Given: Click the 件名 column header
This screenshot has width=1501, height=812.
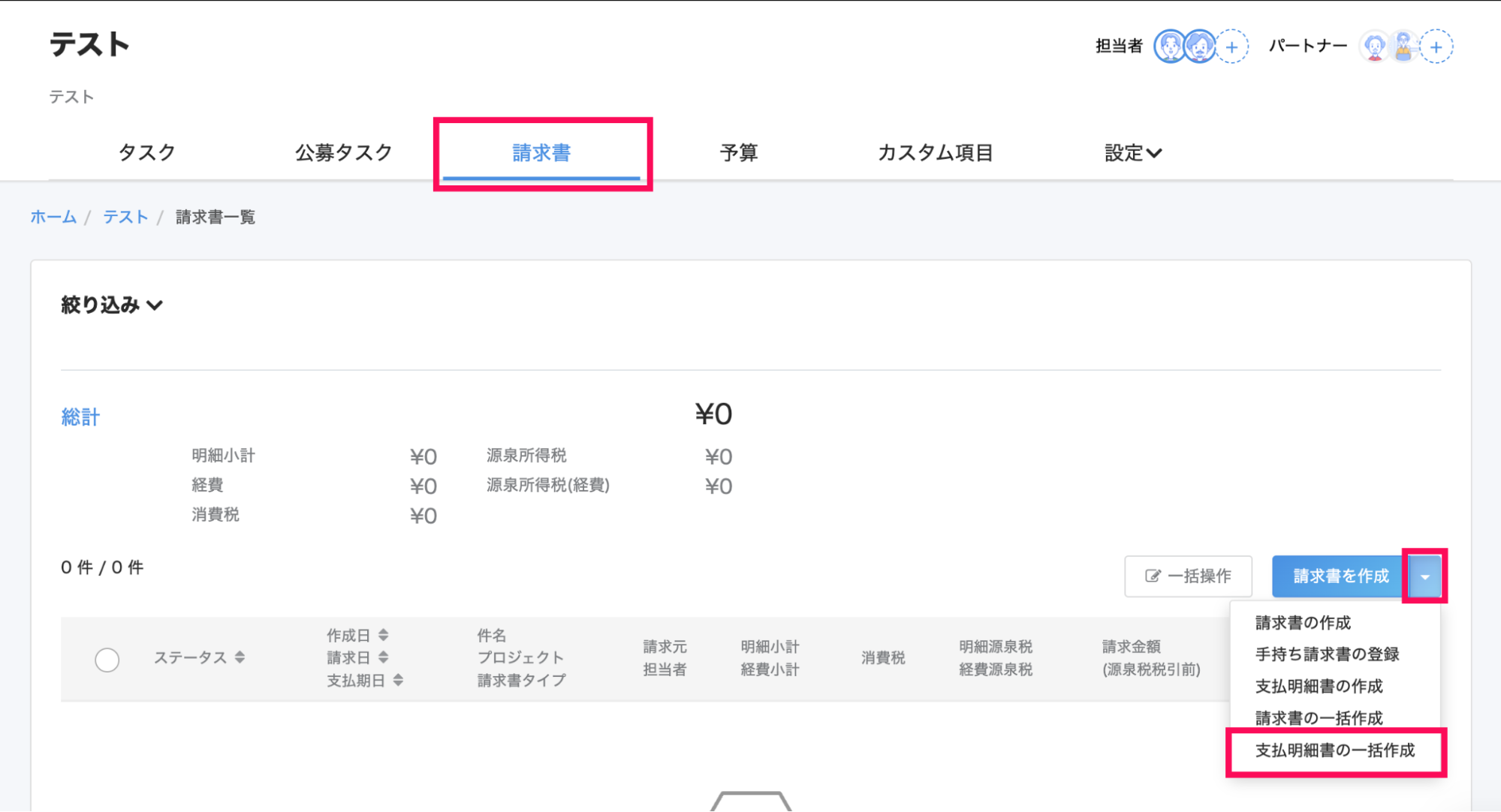Looking at the screenshot, I should (492, 635).
